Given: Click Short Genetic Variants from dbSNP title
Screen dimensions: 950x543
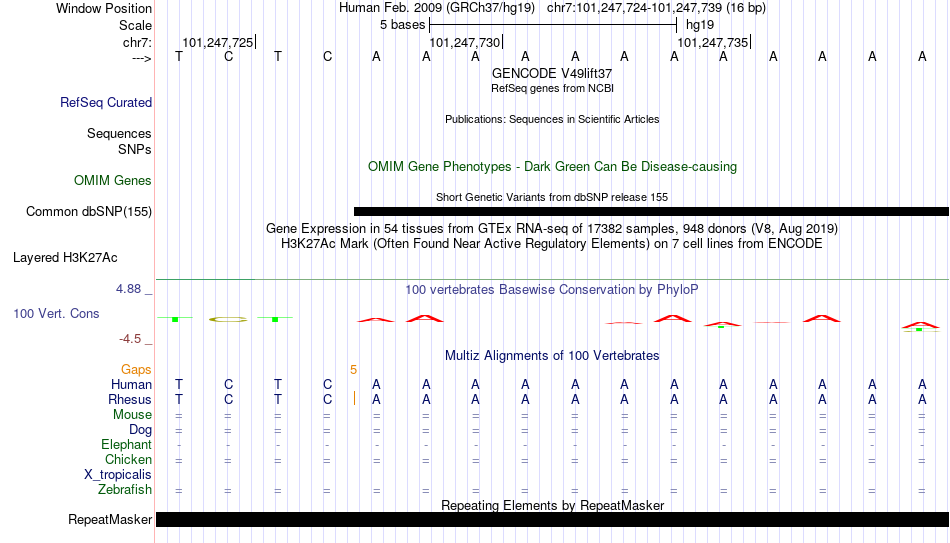Looking at the screenshot, I should coord(552,197).
